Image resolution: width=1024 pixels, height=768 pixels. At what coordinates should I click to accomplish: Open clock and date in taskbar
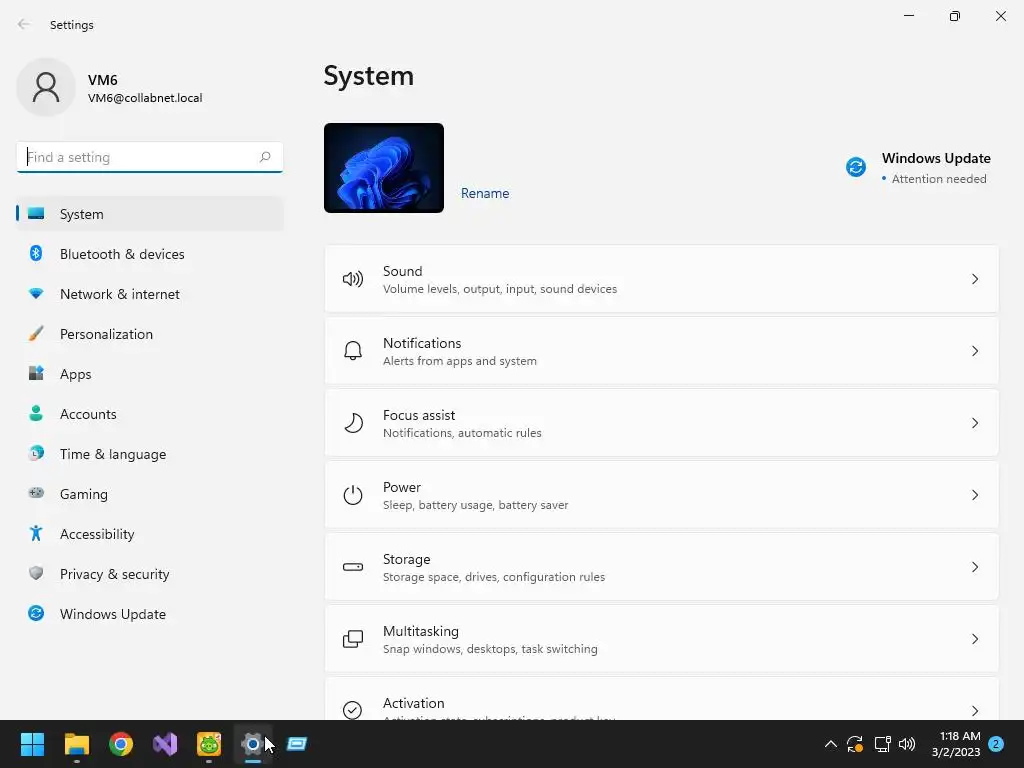click(955, 744)
